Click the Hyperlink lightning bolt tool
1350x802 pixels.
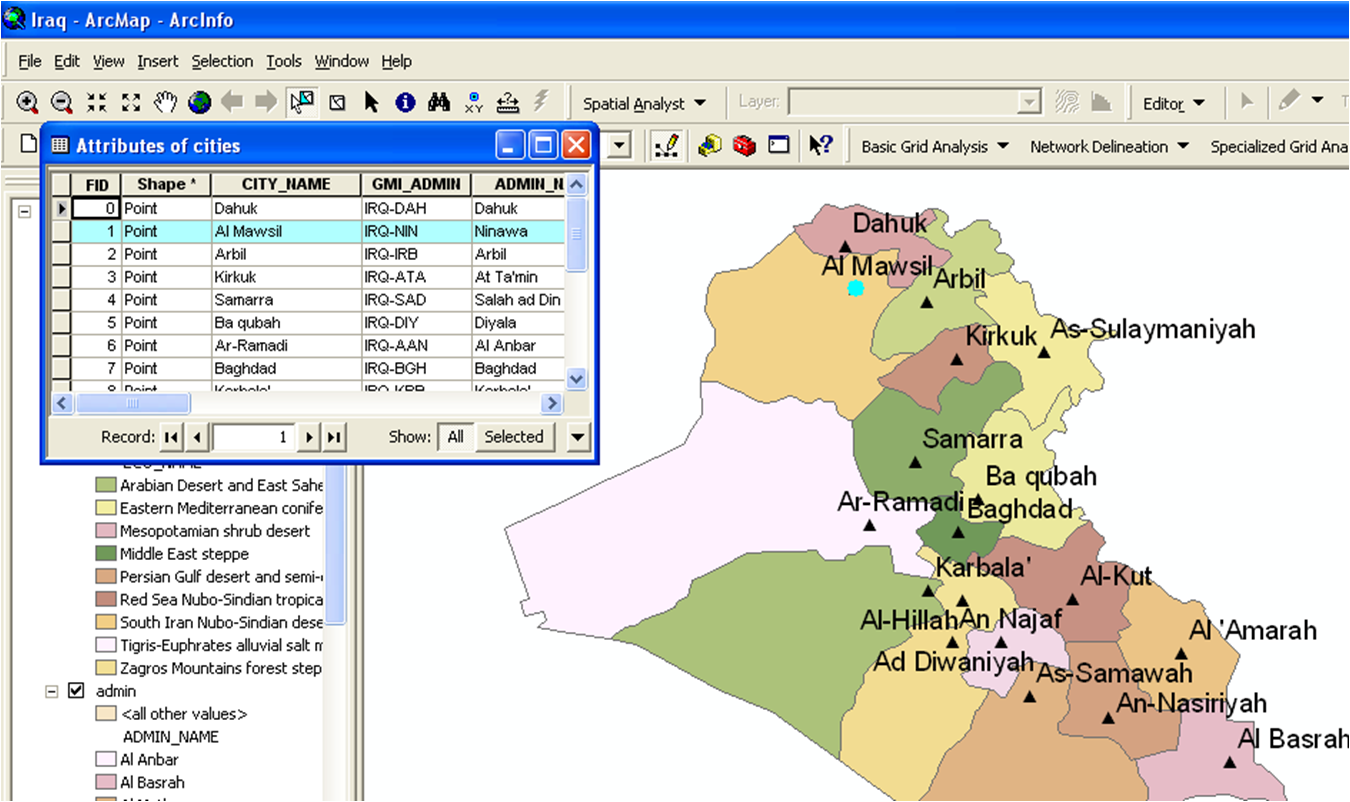[542, 101]
